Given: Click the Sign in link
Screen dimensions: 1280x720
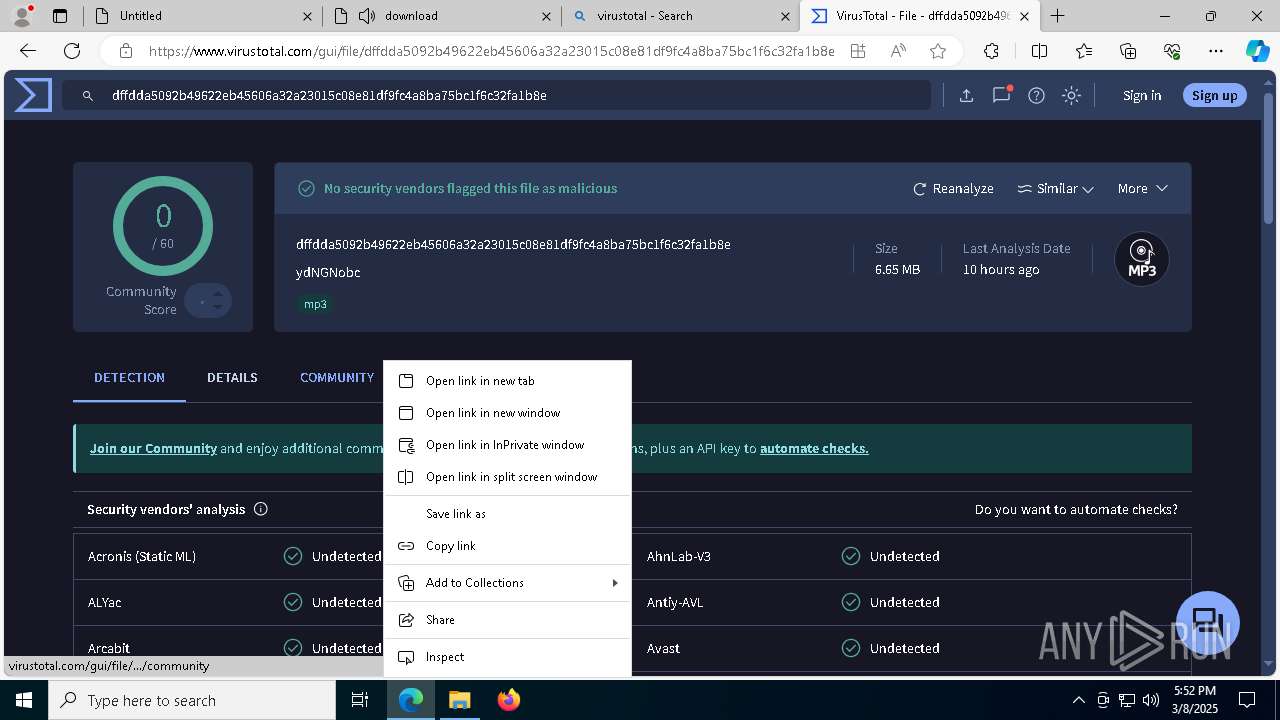Looking at the screenshot, I should click(1142, 96).
